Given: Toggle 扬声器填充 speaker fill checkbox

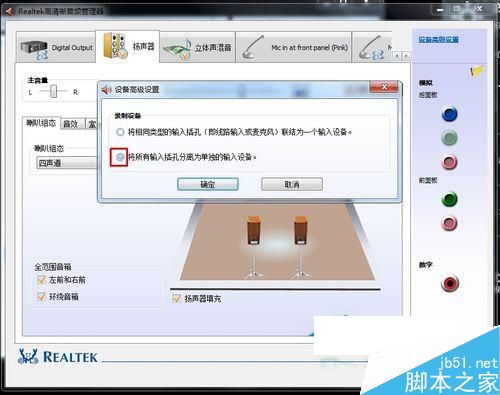Looking at the screenshot, I should click(176, 298).
